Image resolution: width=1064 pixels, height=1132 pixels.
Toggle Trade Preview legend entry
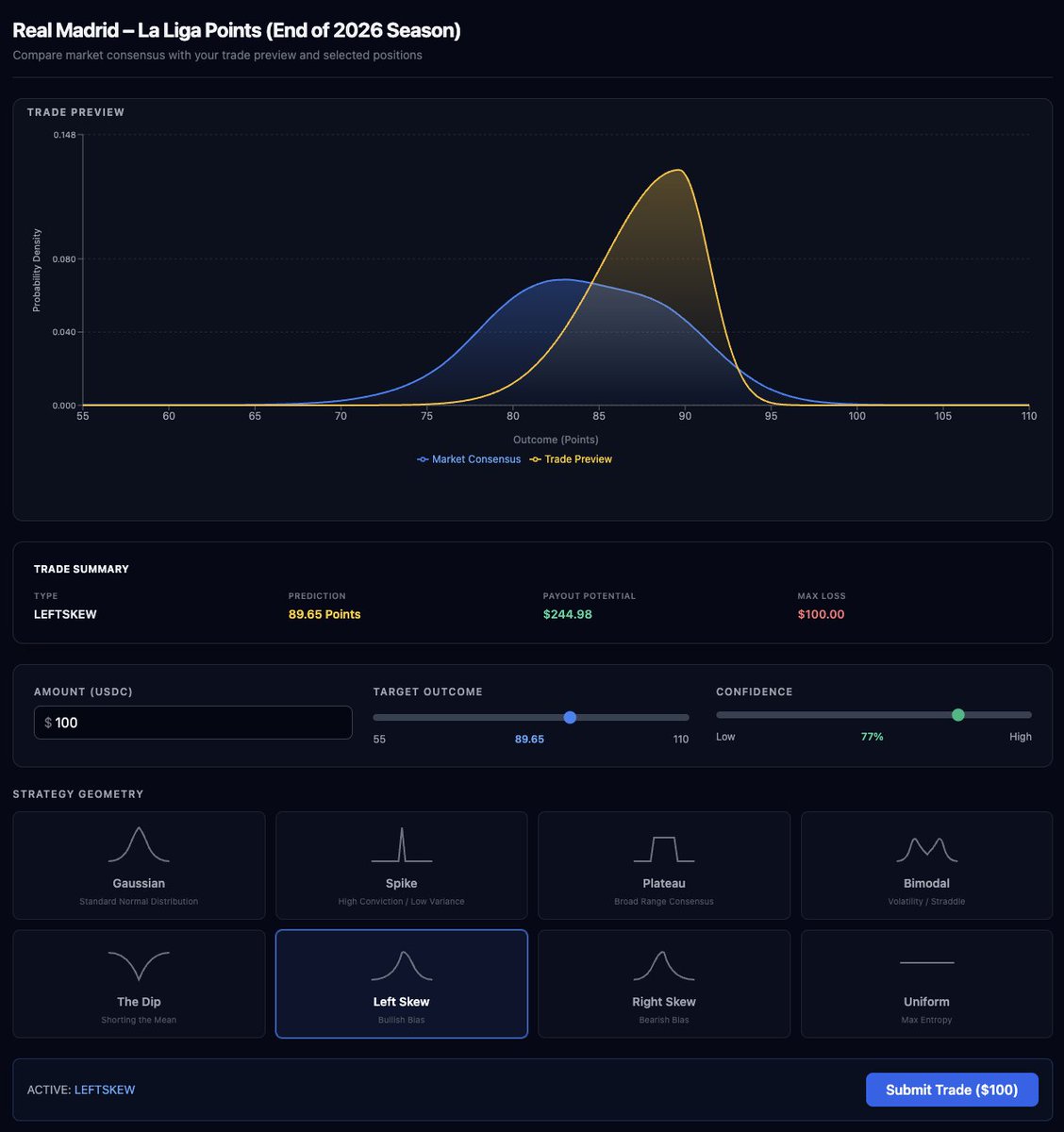pyautogui.click(x=571, y=459)
